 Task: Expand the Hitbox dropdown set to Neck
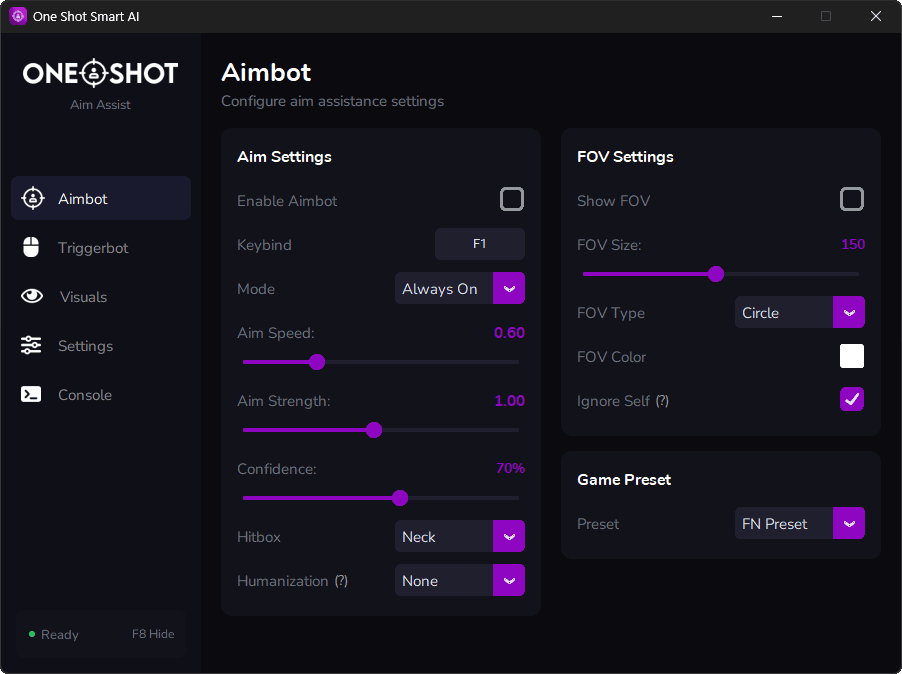click(x=460, y=537)
